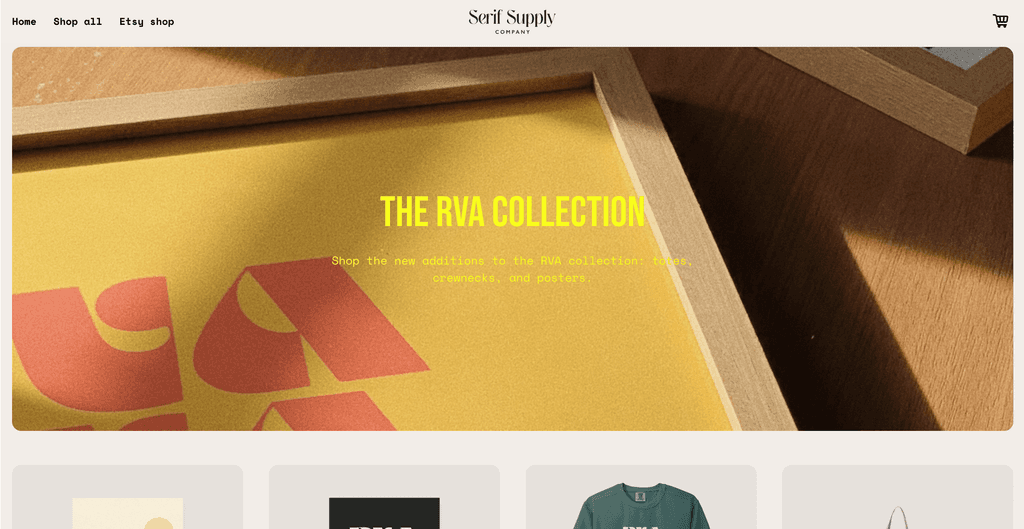Go to the Home nav link
The height and width of the screenshot is (529, 1024).
tap(24, 22)
